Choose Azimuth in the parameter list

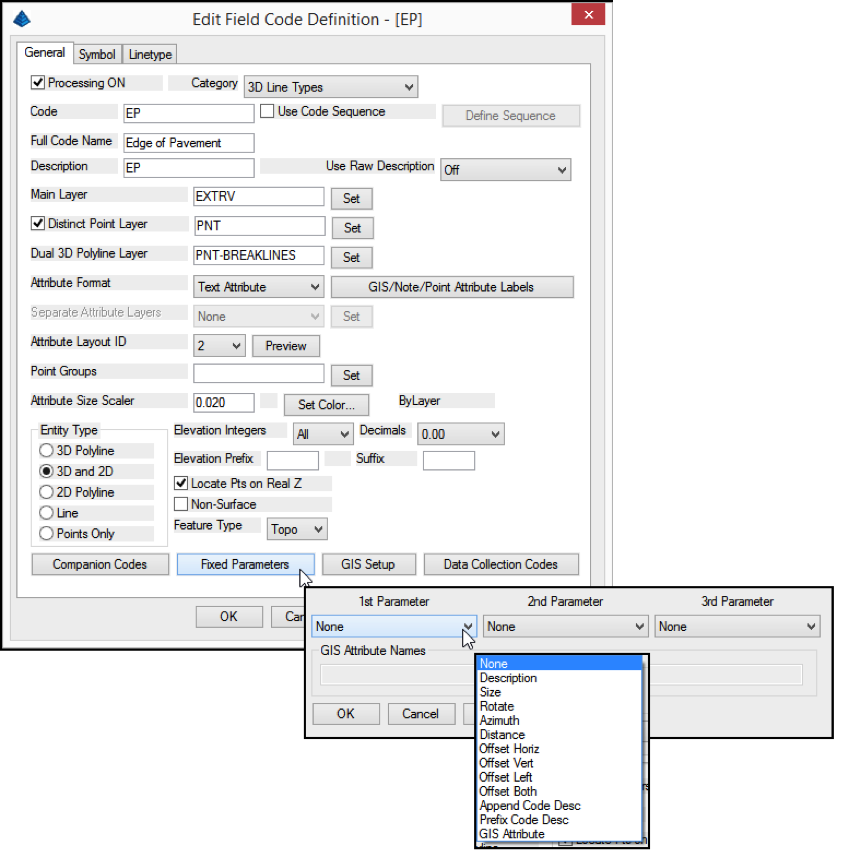point(559,721)
